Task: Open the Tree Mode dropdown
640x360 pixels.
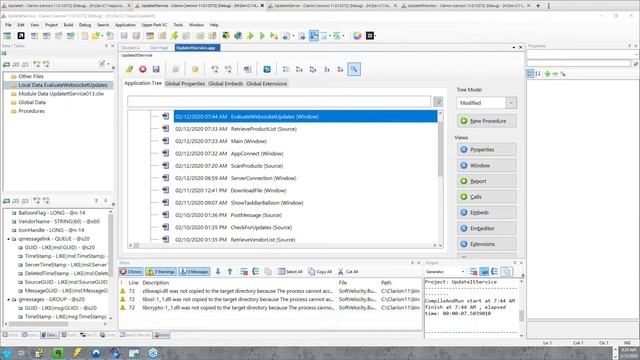Action: [511, 103]
